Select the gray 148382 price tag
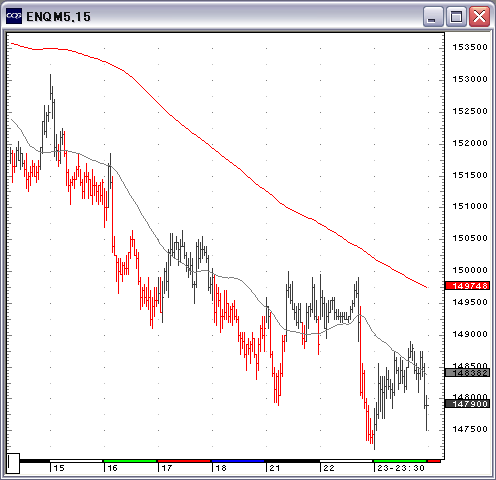496x480 pixels. pyautogui.click(x=468, y=373)
